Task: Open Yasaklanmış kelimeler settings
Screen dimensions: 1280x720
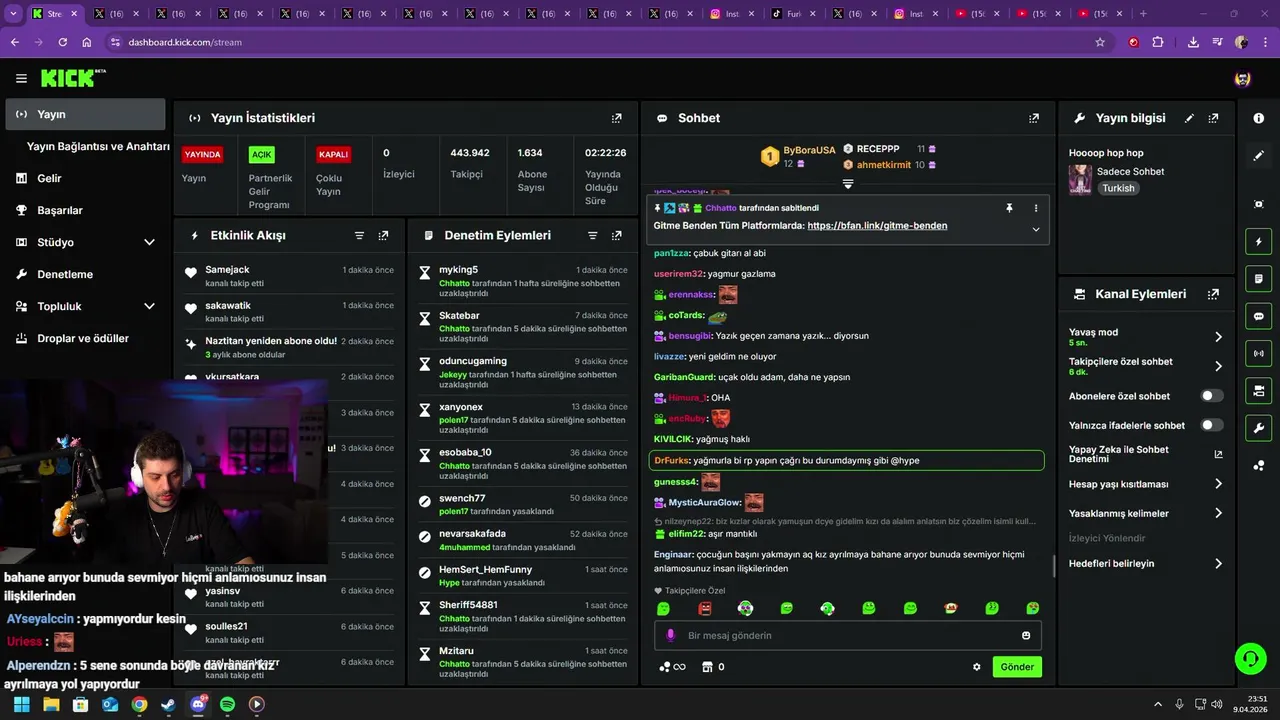Action: click(1146, 513)
